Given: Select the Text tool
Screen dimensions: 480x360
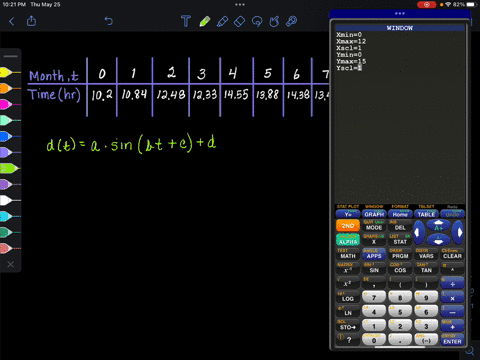Looking at the screenshot, I should click(186, 21).
